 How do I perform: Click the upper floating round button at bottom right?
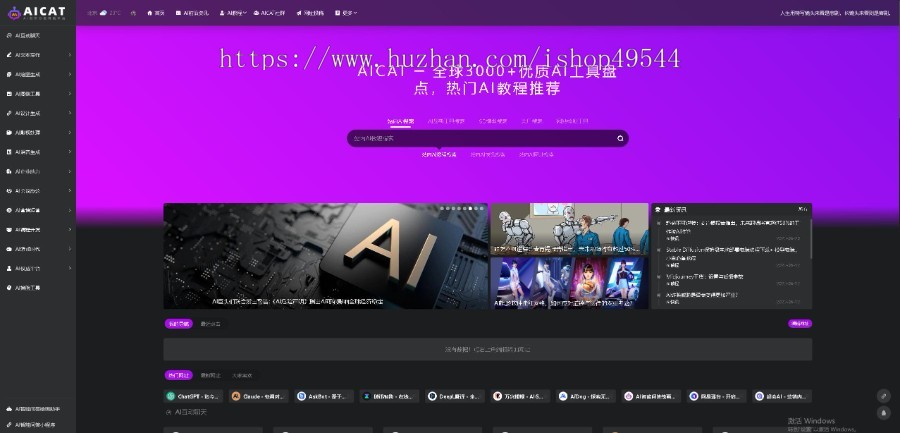[x=883, y=396]
